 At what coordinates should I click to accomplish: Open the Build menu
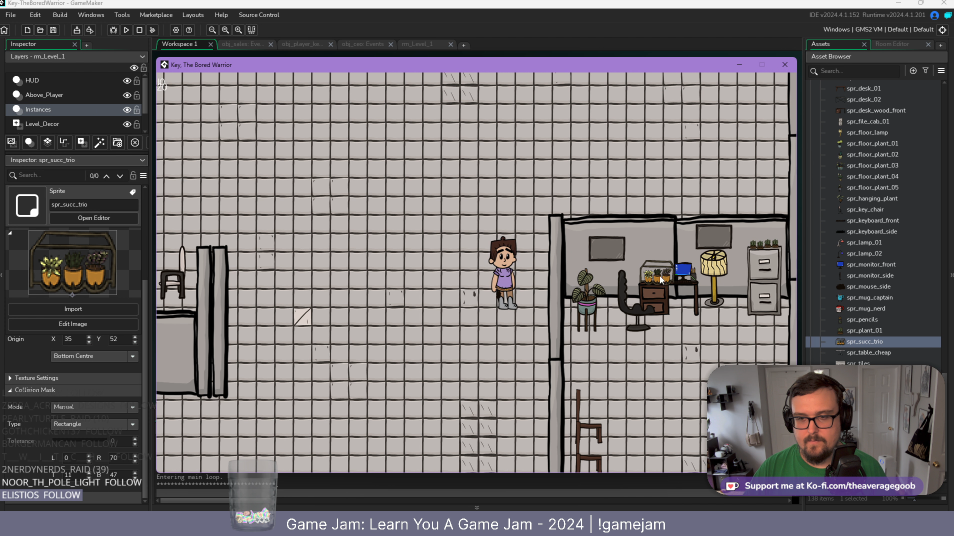pyautogui.click(x=60, y=15)
